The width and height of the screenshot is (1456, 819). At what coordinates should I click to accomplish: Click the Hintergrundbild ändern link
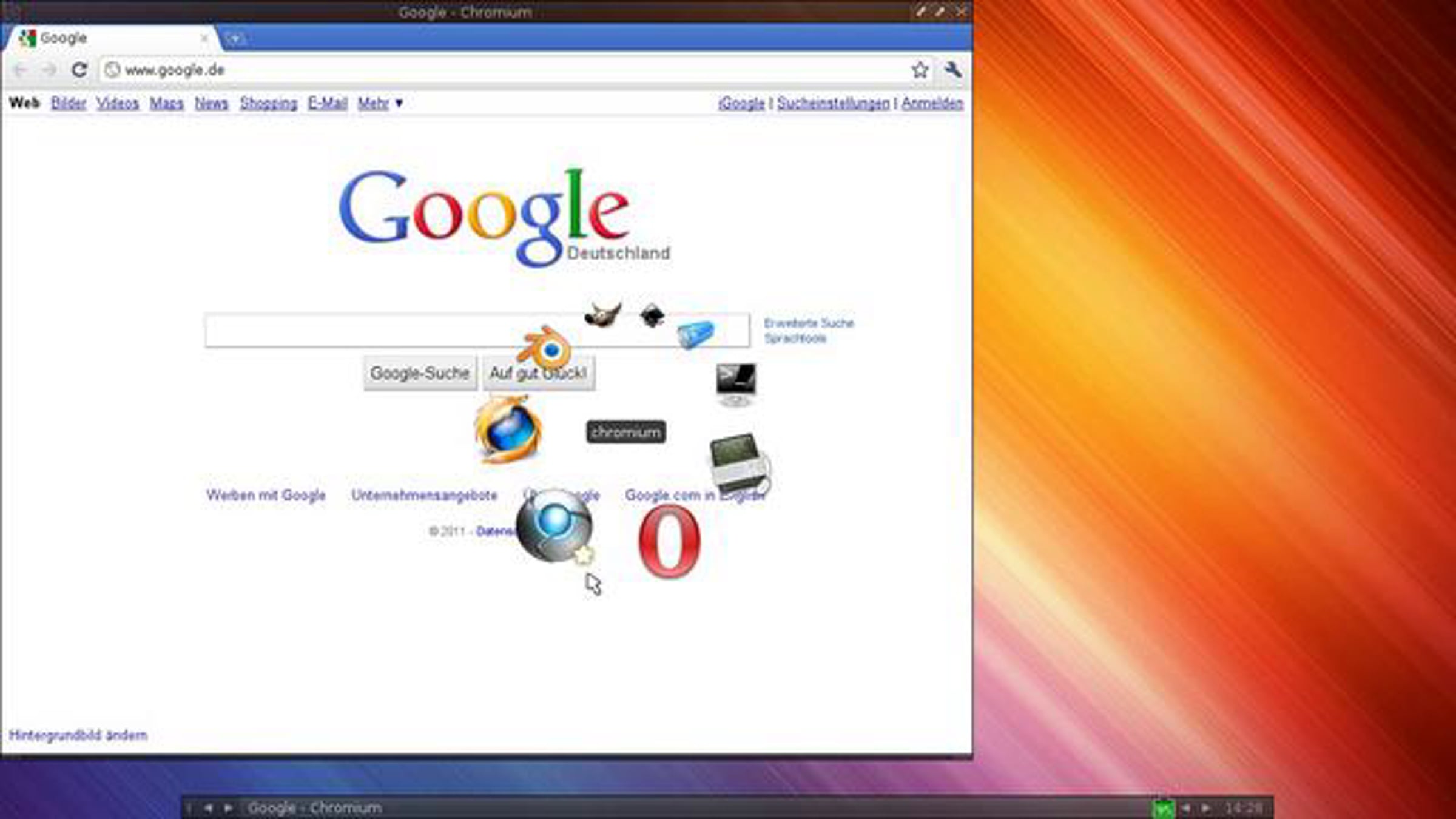(x=78, y=735)
